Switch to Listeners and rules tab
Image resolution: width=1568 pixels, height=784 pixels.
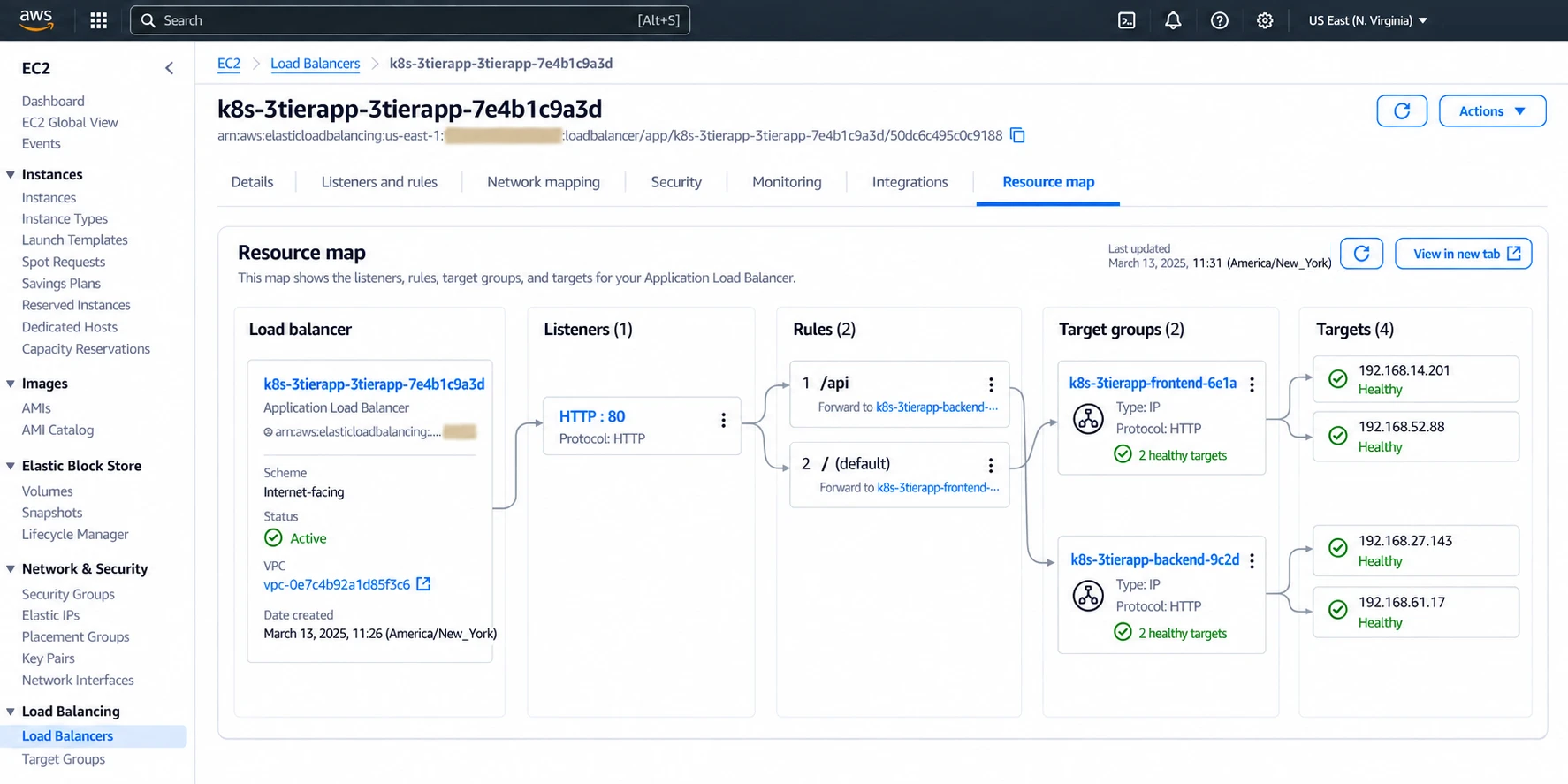(x=379, y=182)
